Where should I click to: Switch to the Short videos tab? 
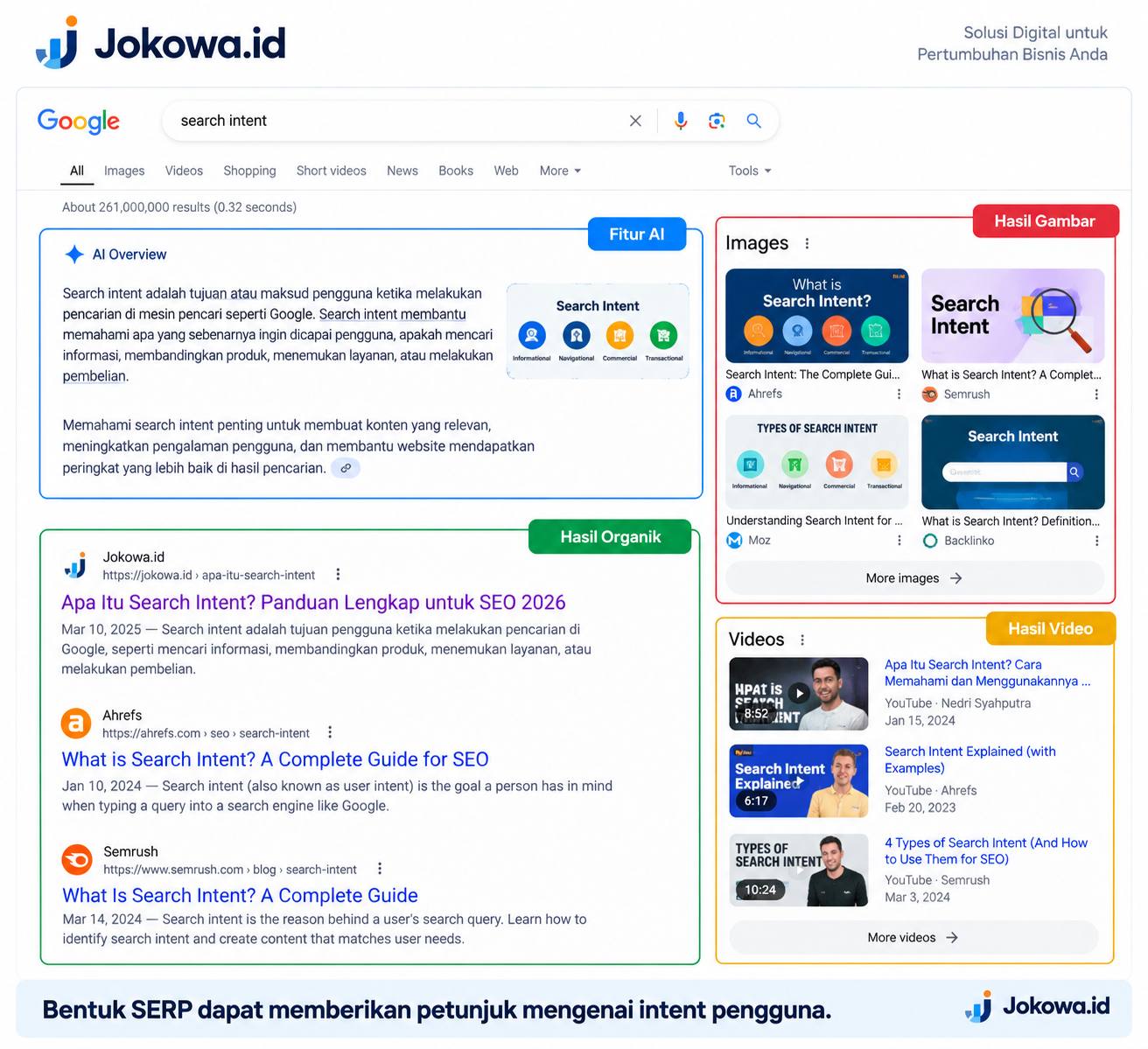point(331,171)
